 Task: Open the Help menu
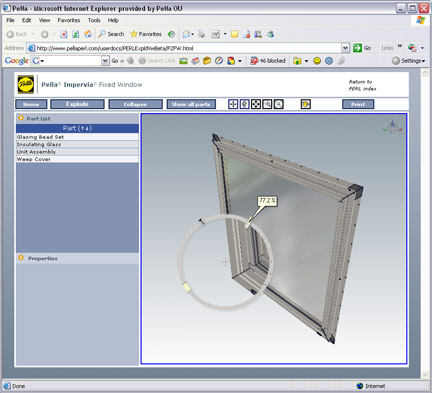(x=113, y=20)
